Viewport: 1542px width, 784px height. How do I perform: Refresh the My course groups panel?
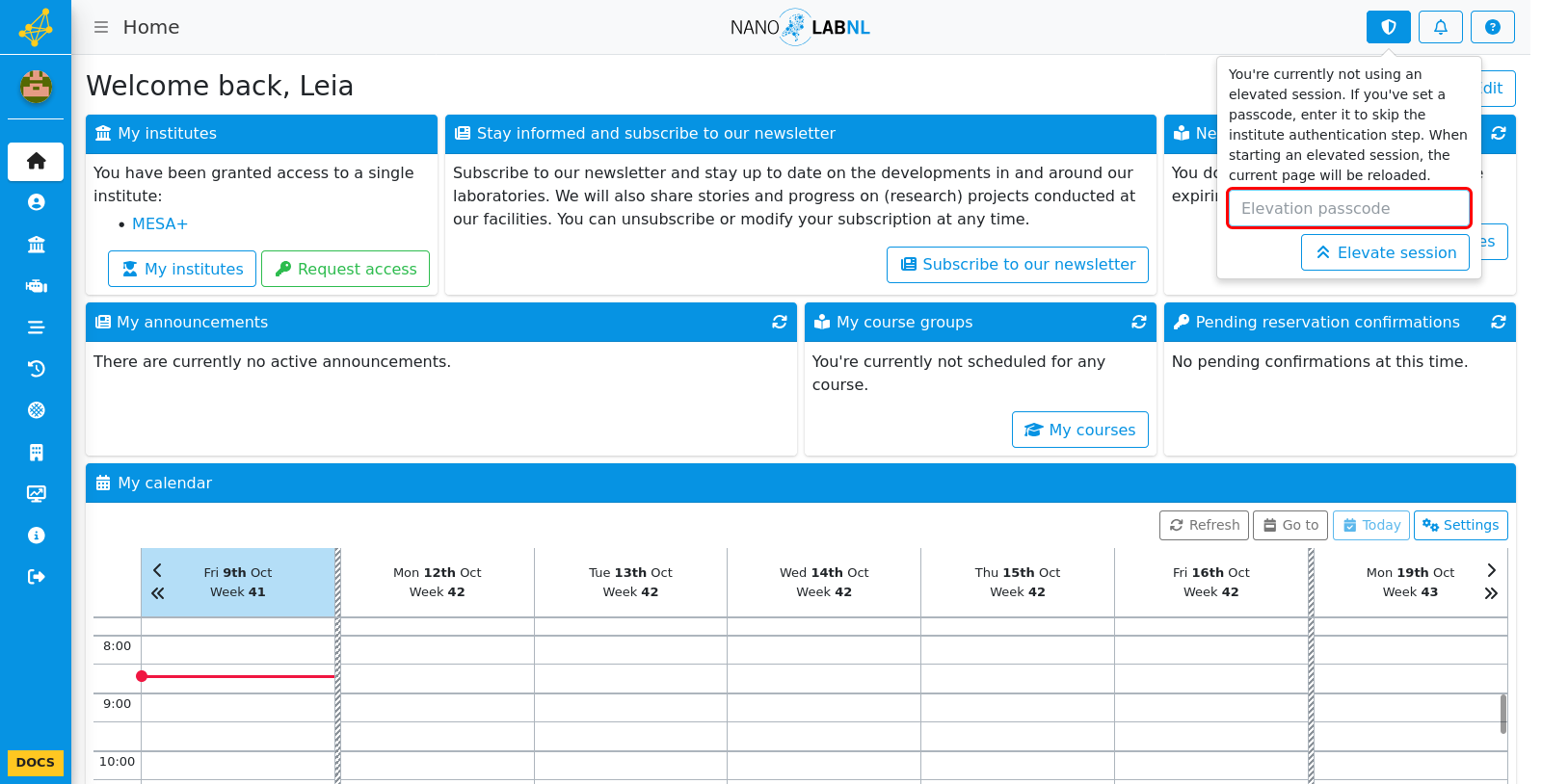(1138, 322)
